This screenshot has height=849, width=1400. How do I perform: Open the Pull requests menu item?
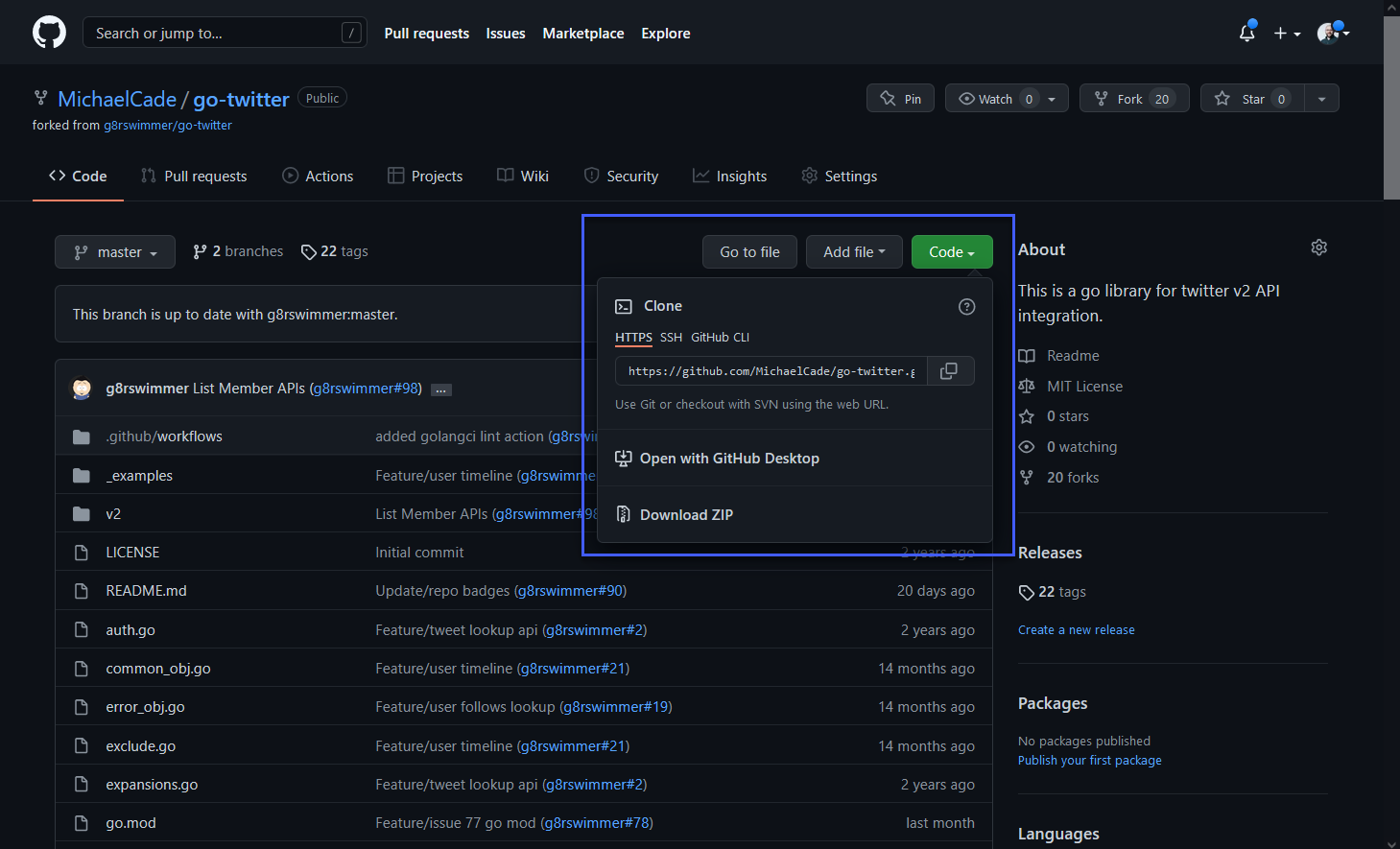coord(426,33)
